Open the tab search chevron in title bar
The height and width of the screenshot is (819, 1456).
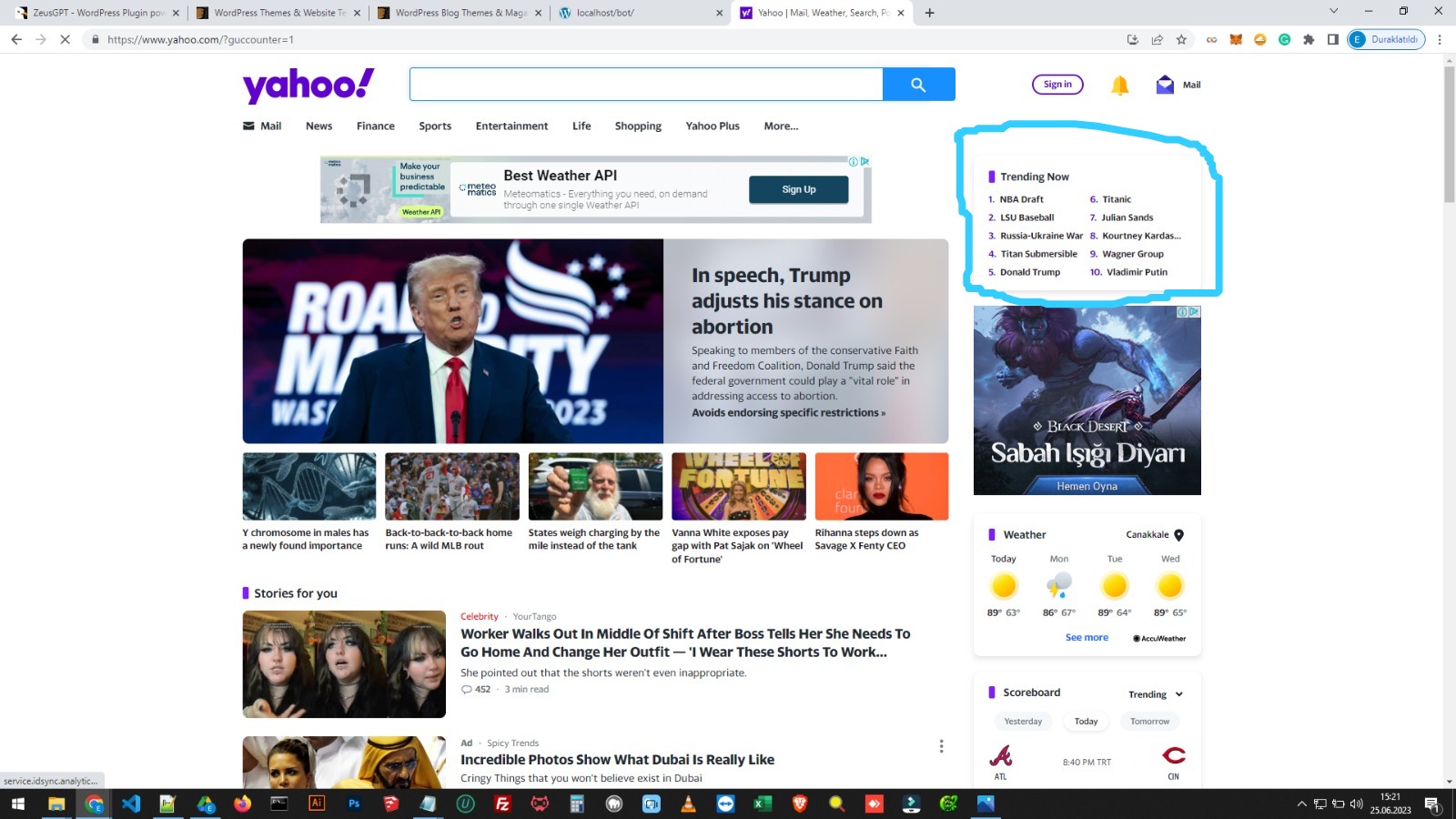[x=1333, y=12]
